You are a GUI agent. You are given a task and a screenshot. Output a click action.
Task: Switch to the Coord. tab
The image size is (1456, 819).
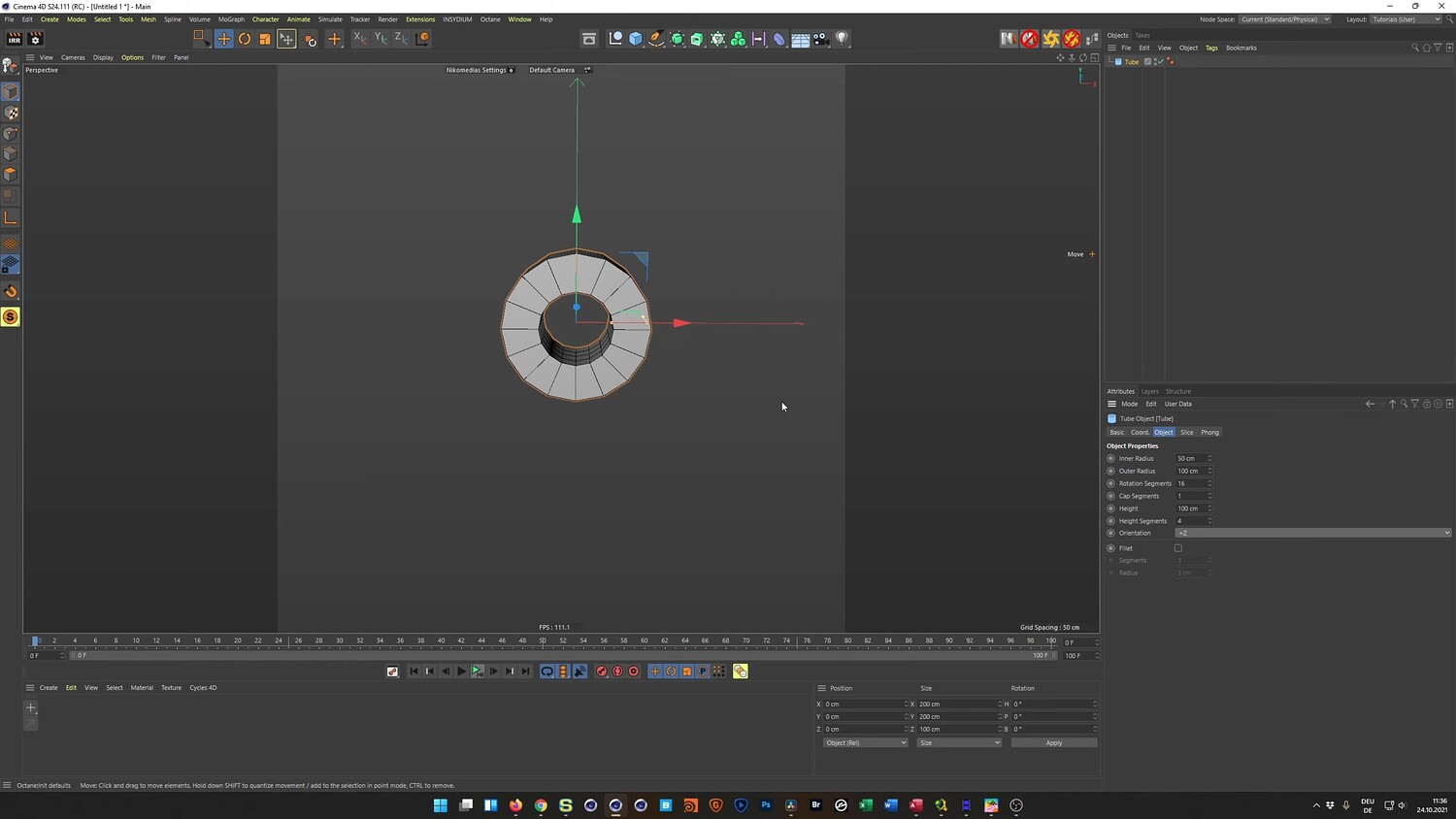point(1140,433)
